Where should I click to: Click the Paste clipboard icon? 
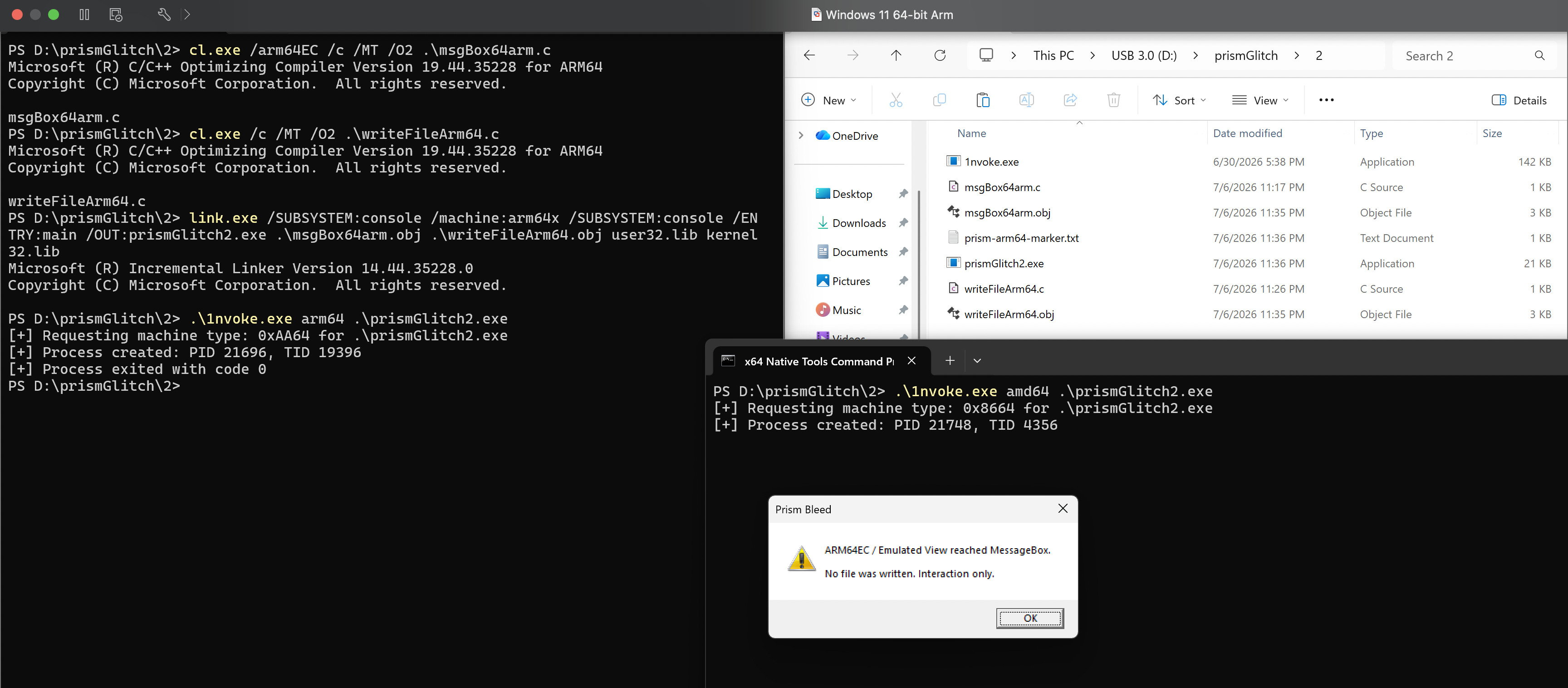pos(982,100)
